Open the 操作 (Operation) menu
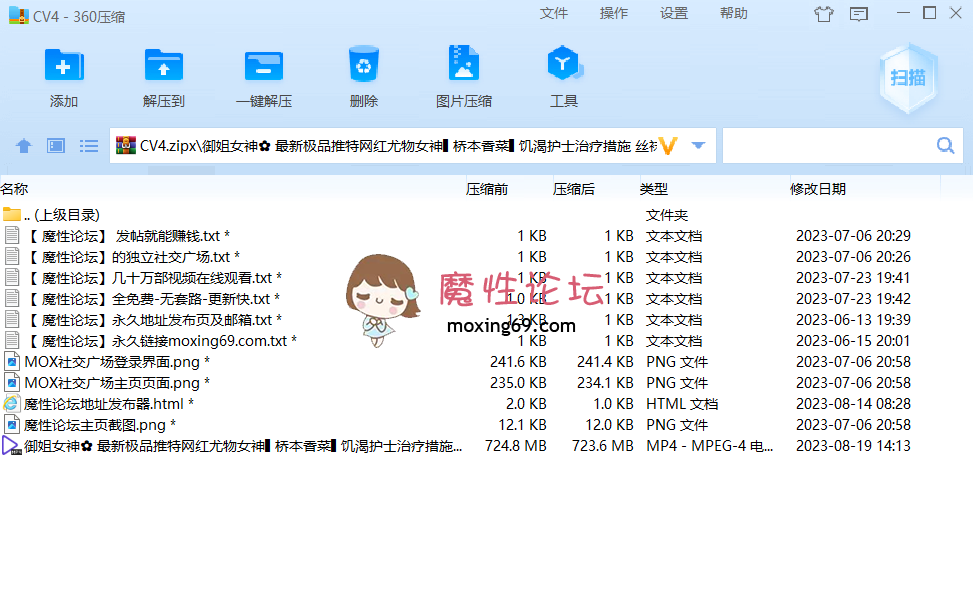This screenshot has width=973, height=605. tap(614, 14)
